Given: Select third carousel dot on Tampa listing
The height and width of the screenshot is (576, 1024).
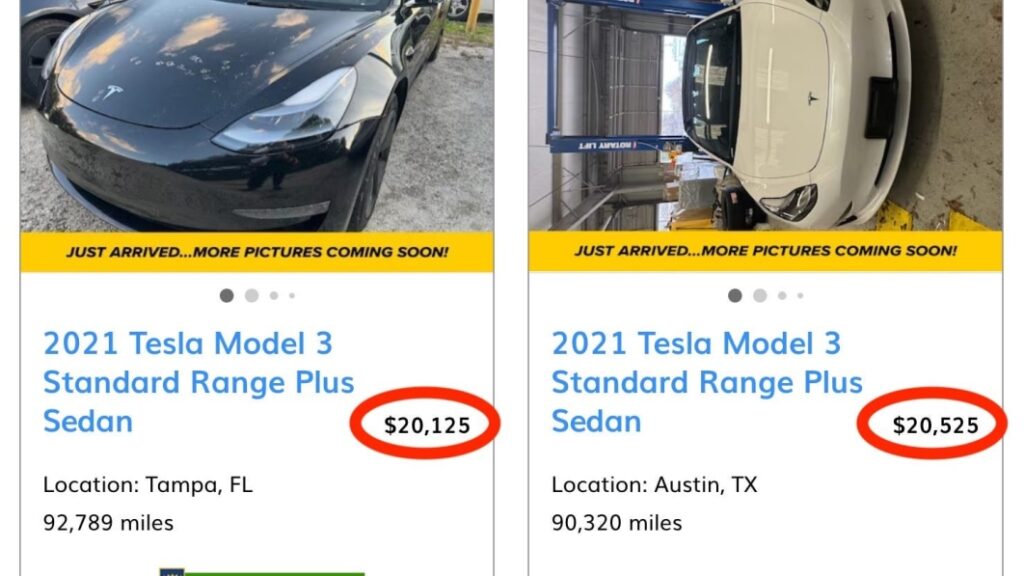Looking at the screenshot, I should tap(273, 296).
